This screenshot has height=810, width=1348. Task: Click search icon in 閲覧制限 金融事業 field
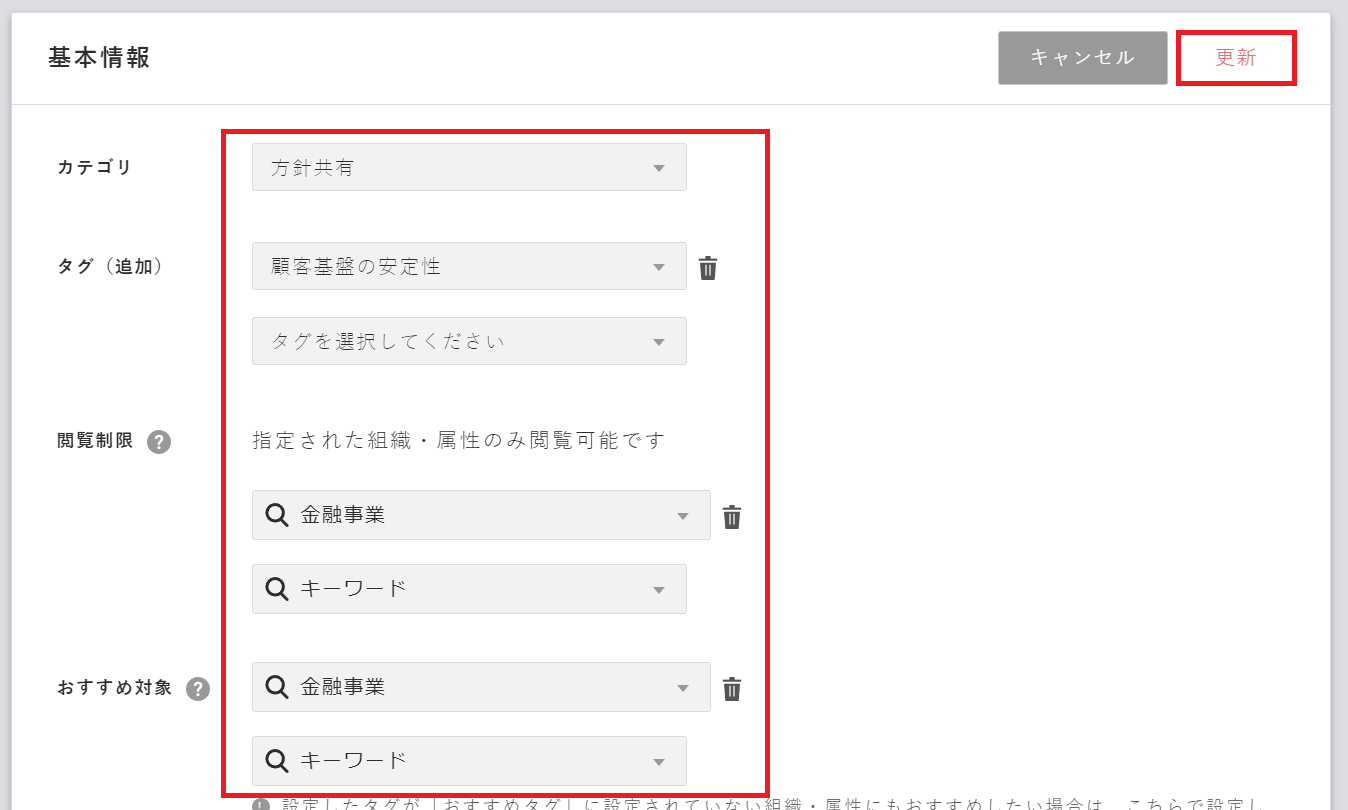click(277, 516)
